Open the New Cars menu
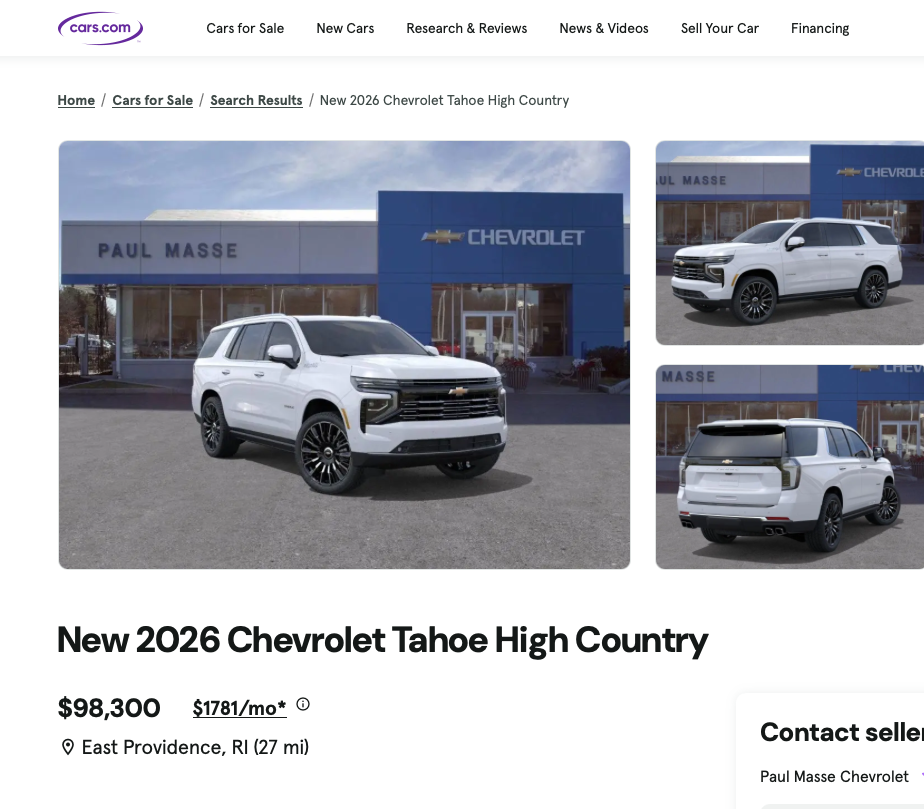Image resolution: width=924 pixels, height=809 pixels. pos(345,28)
